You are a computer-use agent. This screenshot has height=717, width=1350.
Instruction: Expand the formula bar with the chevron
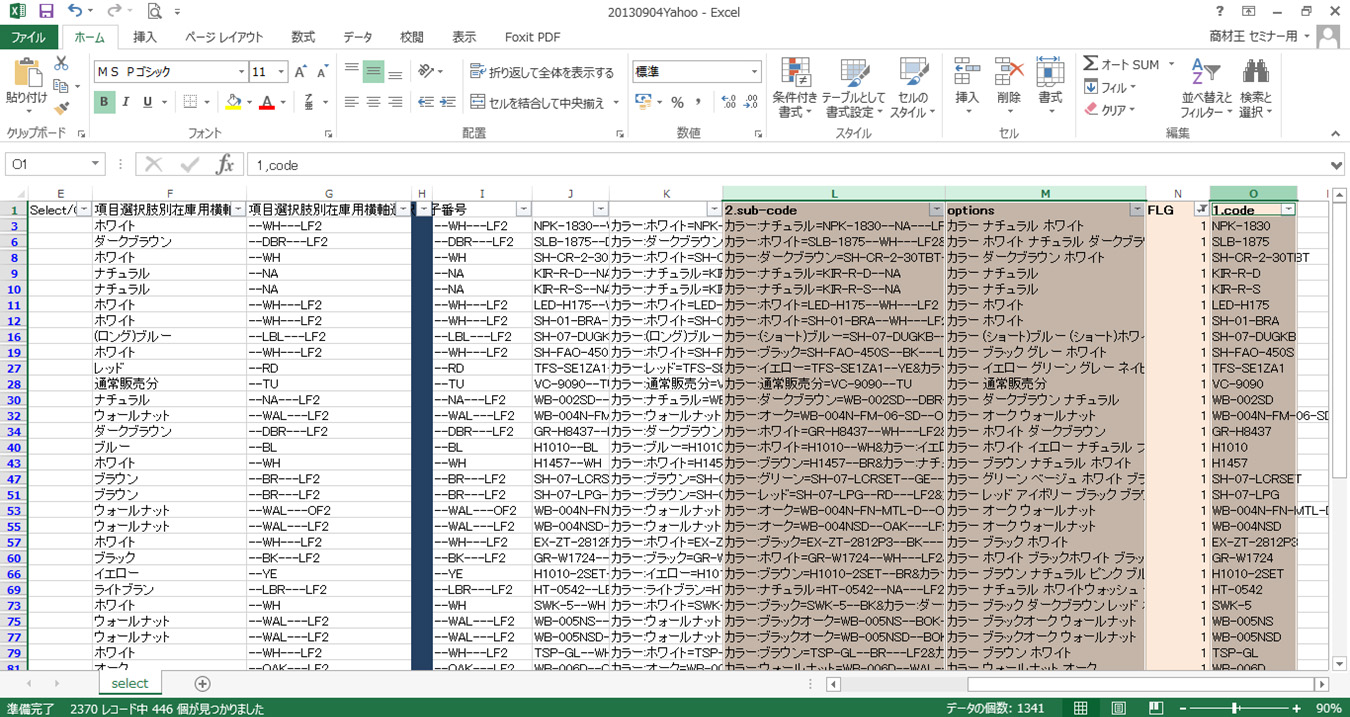coord(1337,165)
